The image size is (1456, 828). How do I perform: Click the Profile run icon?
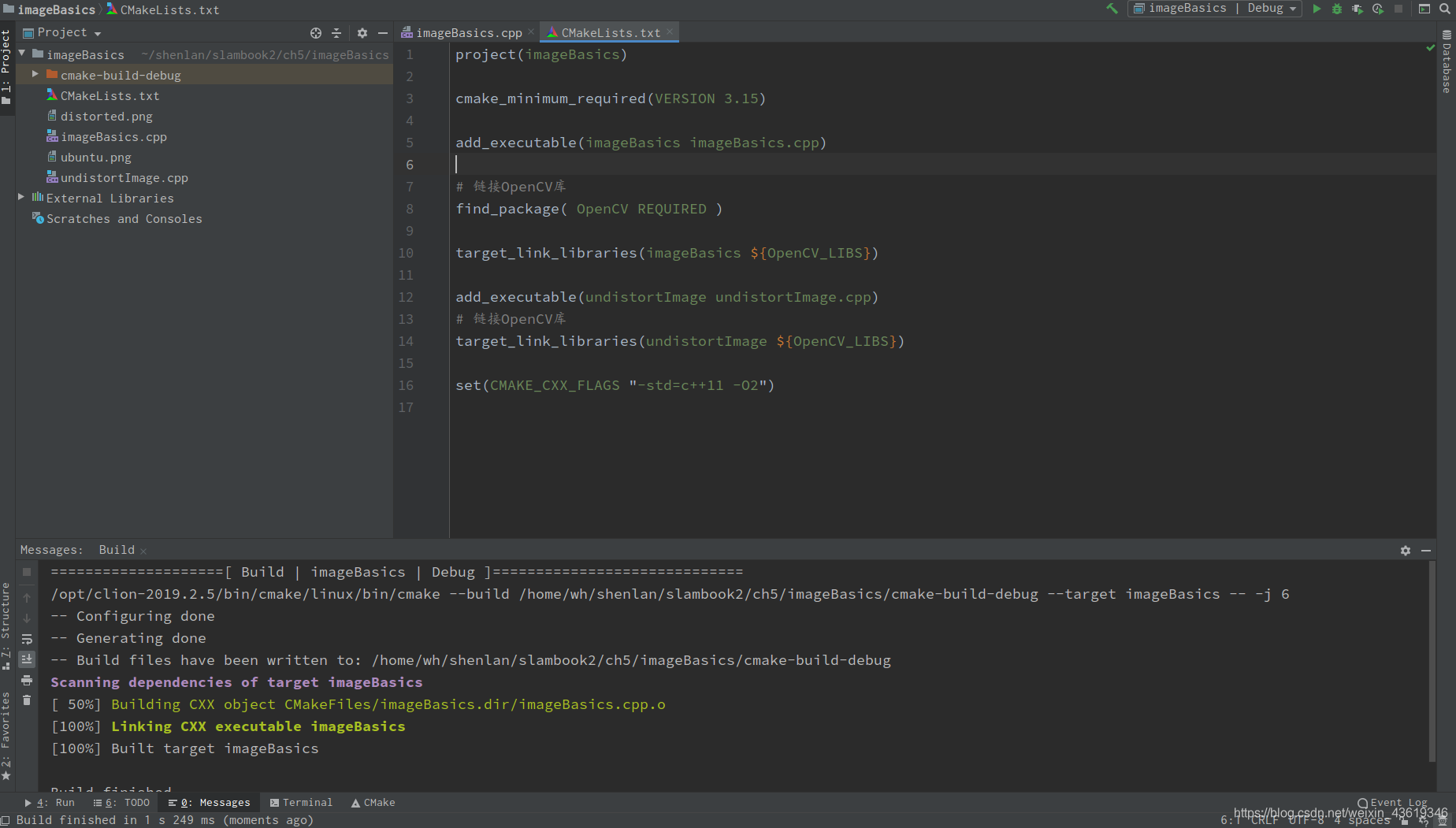(1378, 9)
